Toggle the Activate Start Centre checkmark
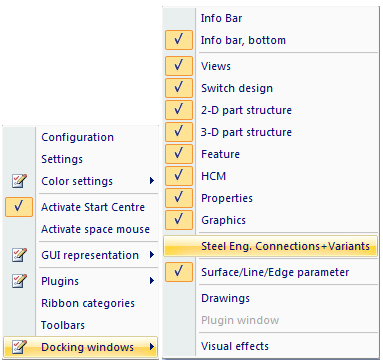 click(x=19, y=207)
